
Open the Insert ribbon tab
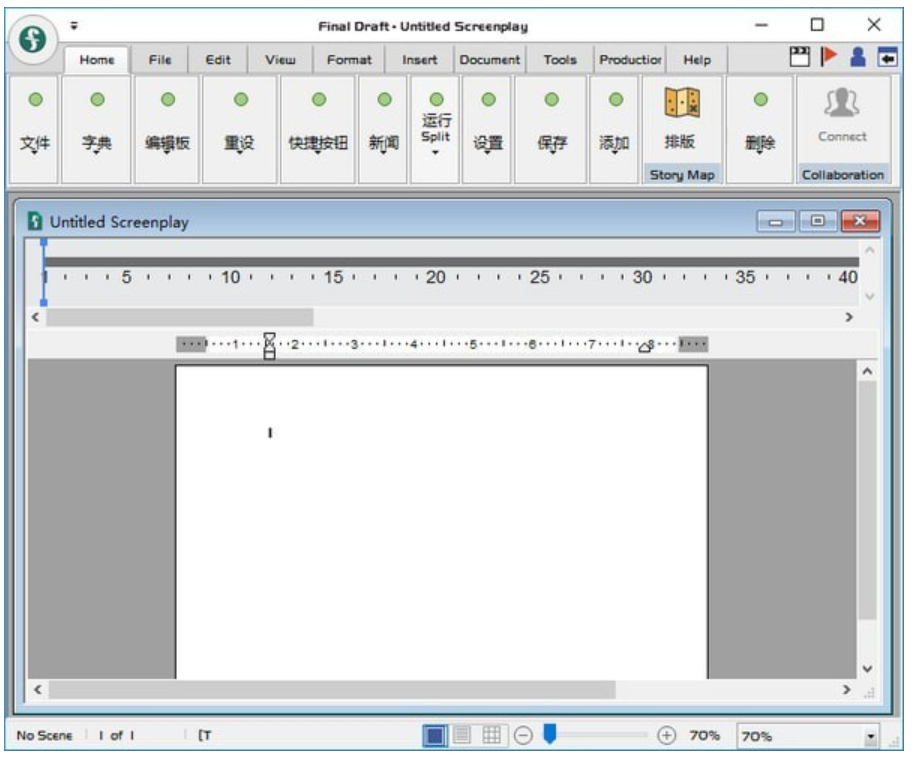click(x=419, y=60)
